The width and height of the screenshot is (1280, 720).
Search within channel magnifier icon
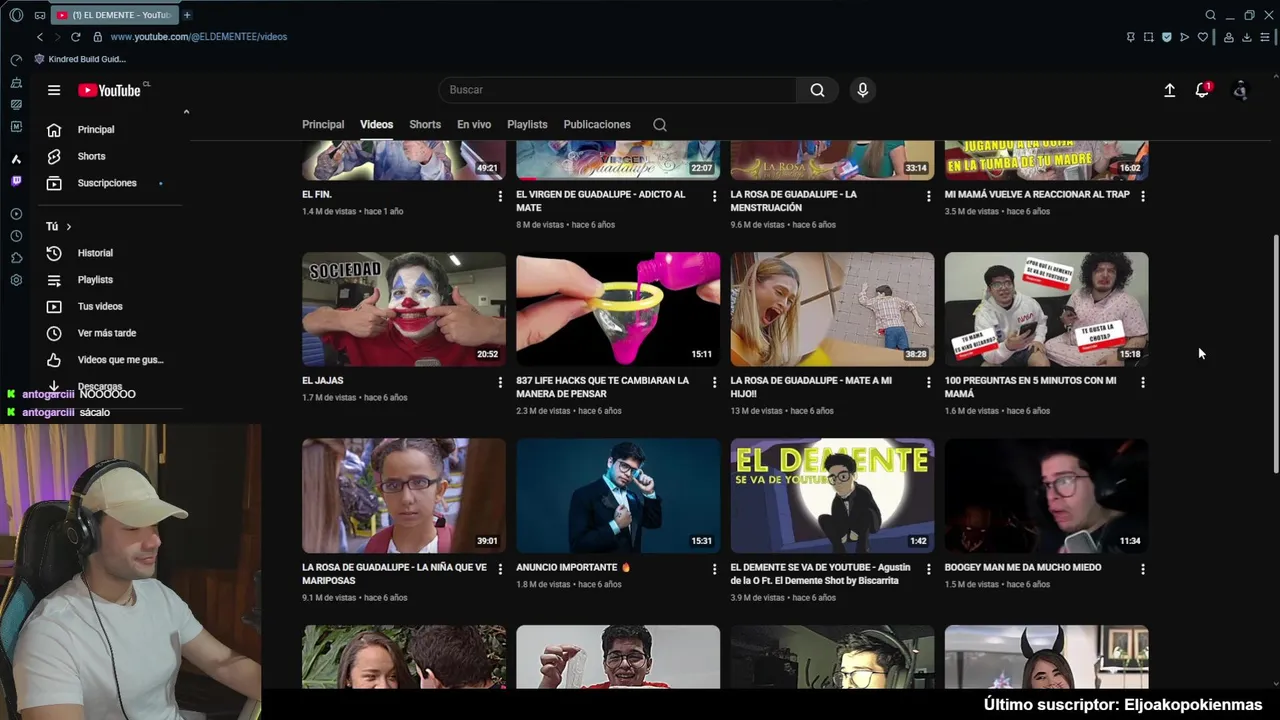pyautogui.click(x=660, y=125)
